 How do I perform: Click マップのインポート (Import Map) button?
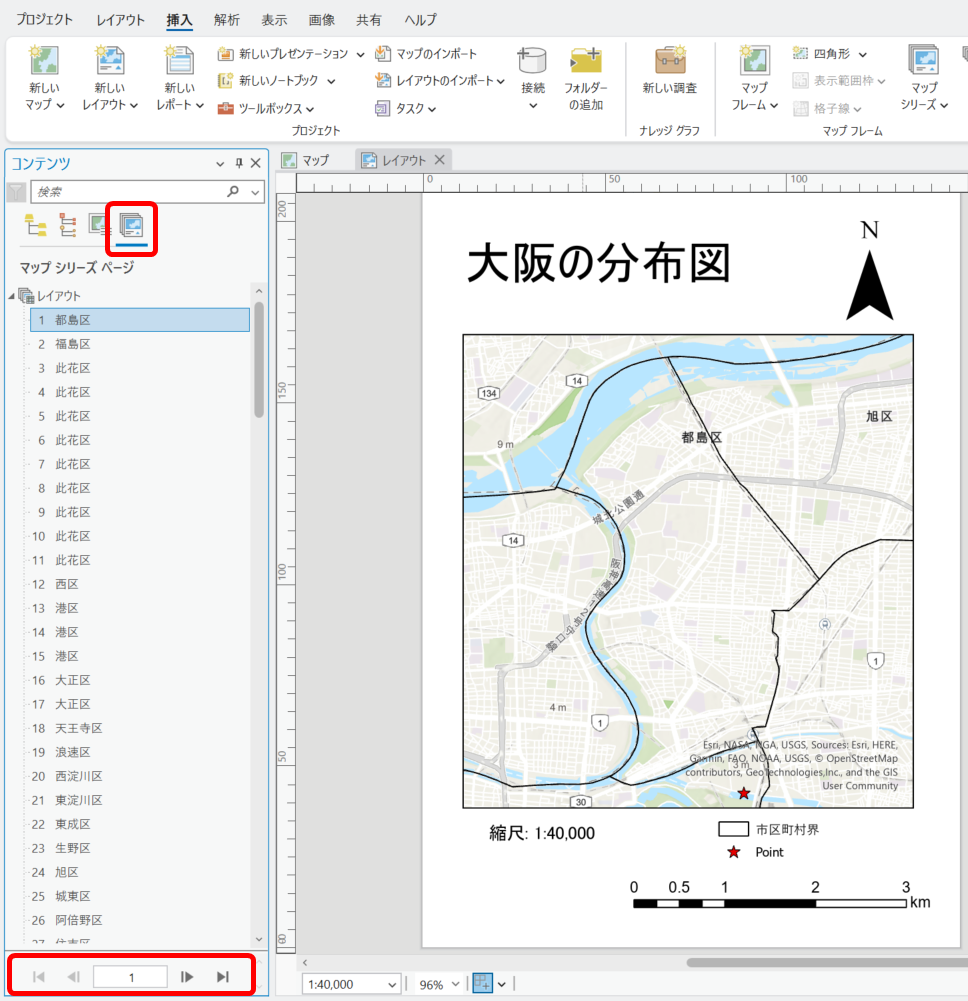pos(427,54)
